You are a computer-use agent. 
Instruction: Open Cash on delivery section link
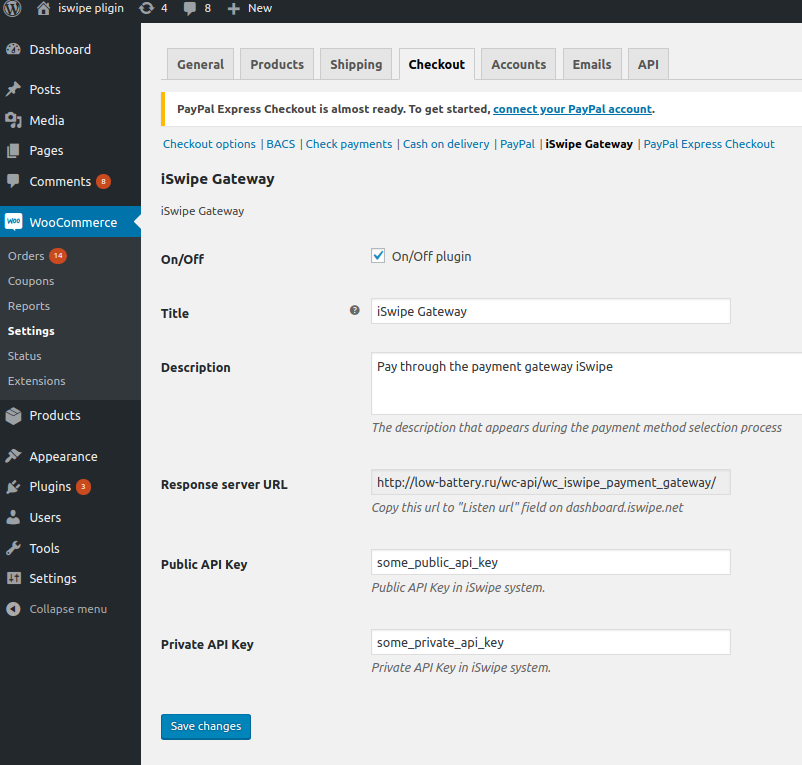(x=446, y=144)
